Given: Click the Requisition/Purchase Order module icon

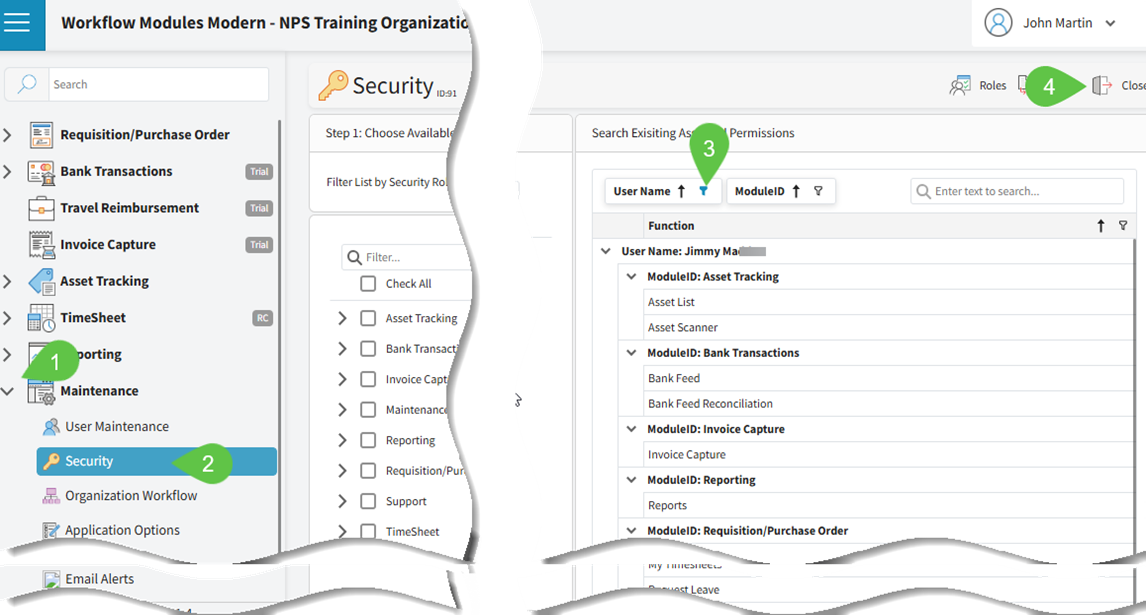Looking at the screenshot, I should pos(41,135).
